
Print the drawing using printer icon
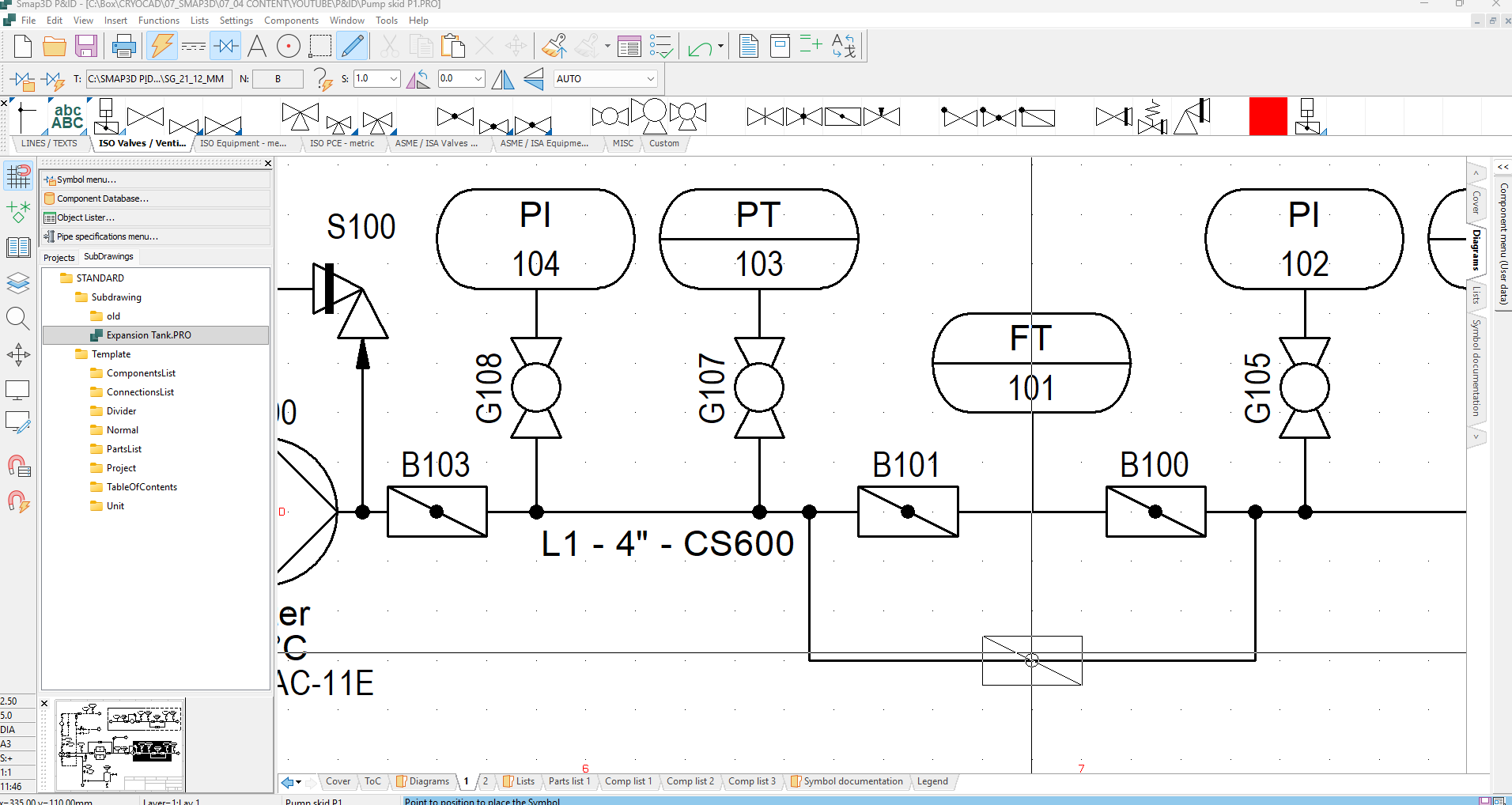coord(123,46)
